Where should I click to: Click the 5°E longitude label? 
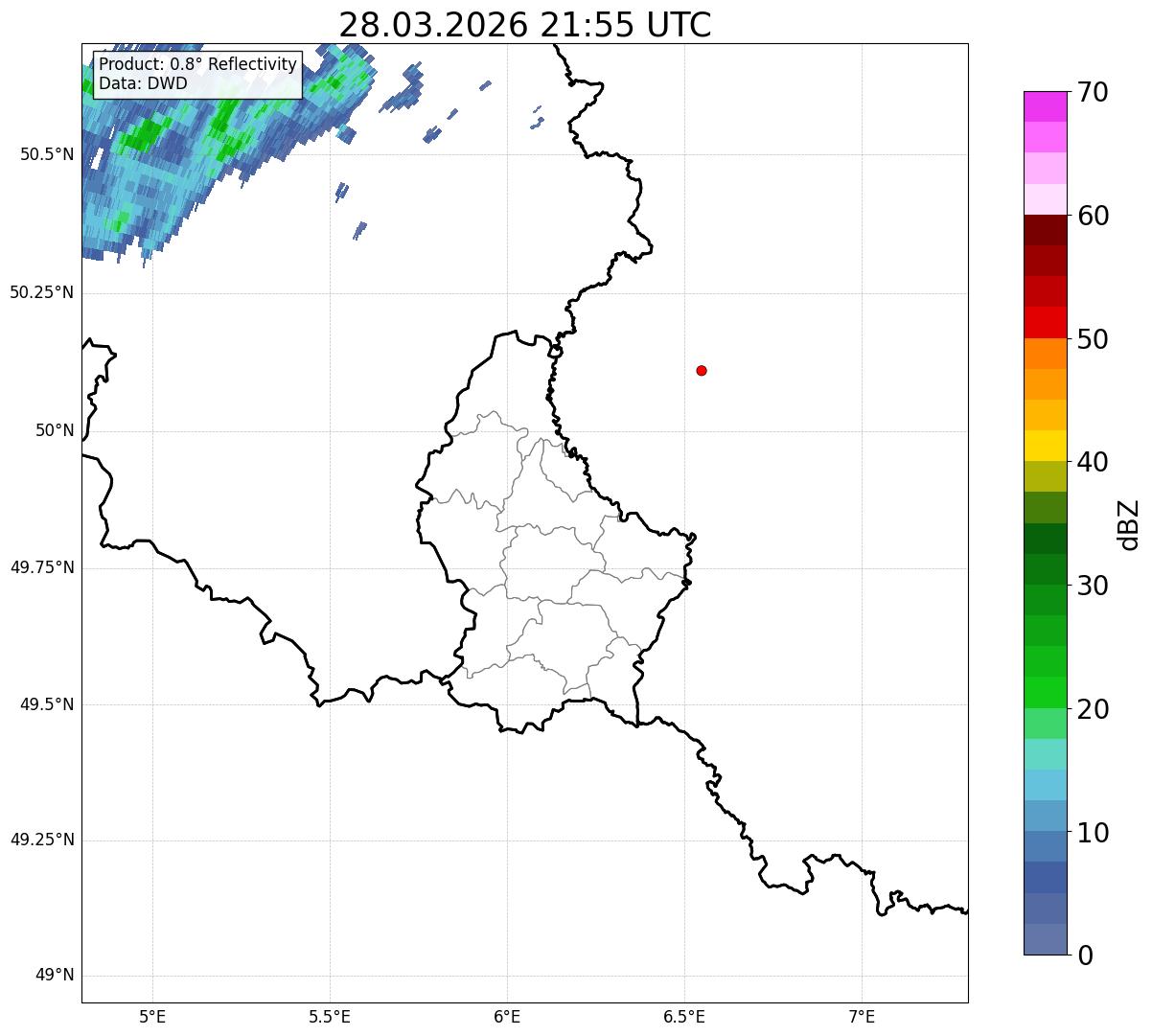click(x=152, y=1016)
